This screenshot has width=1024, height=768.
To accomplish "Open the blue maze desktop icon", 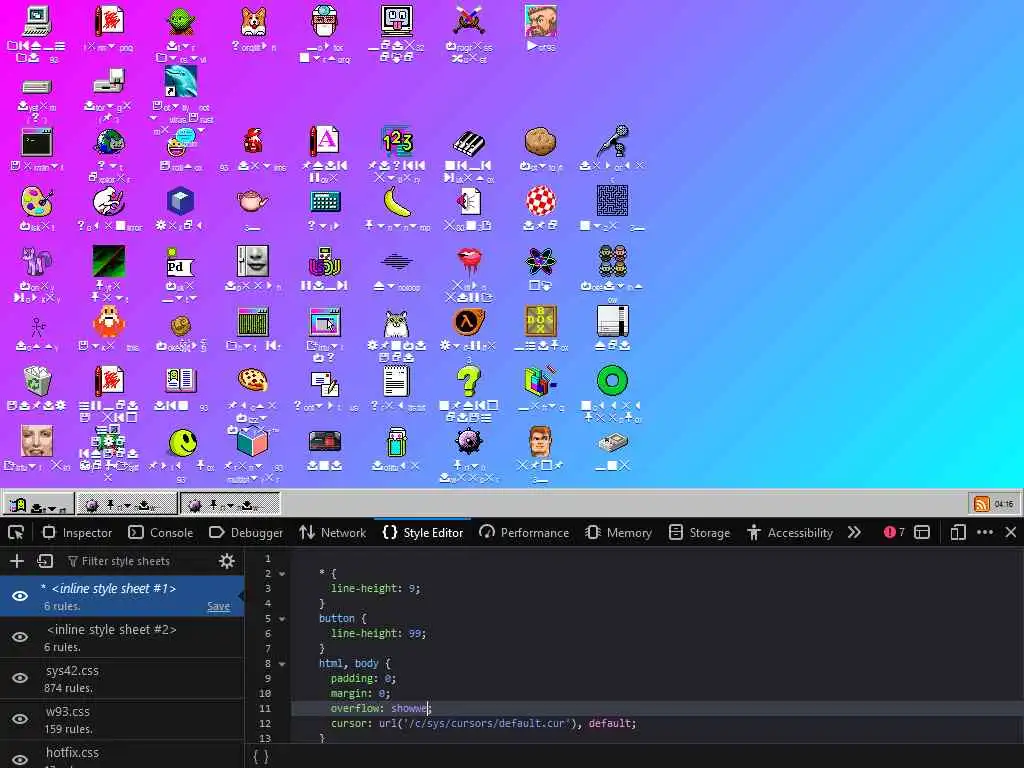I will pos(613,201).
